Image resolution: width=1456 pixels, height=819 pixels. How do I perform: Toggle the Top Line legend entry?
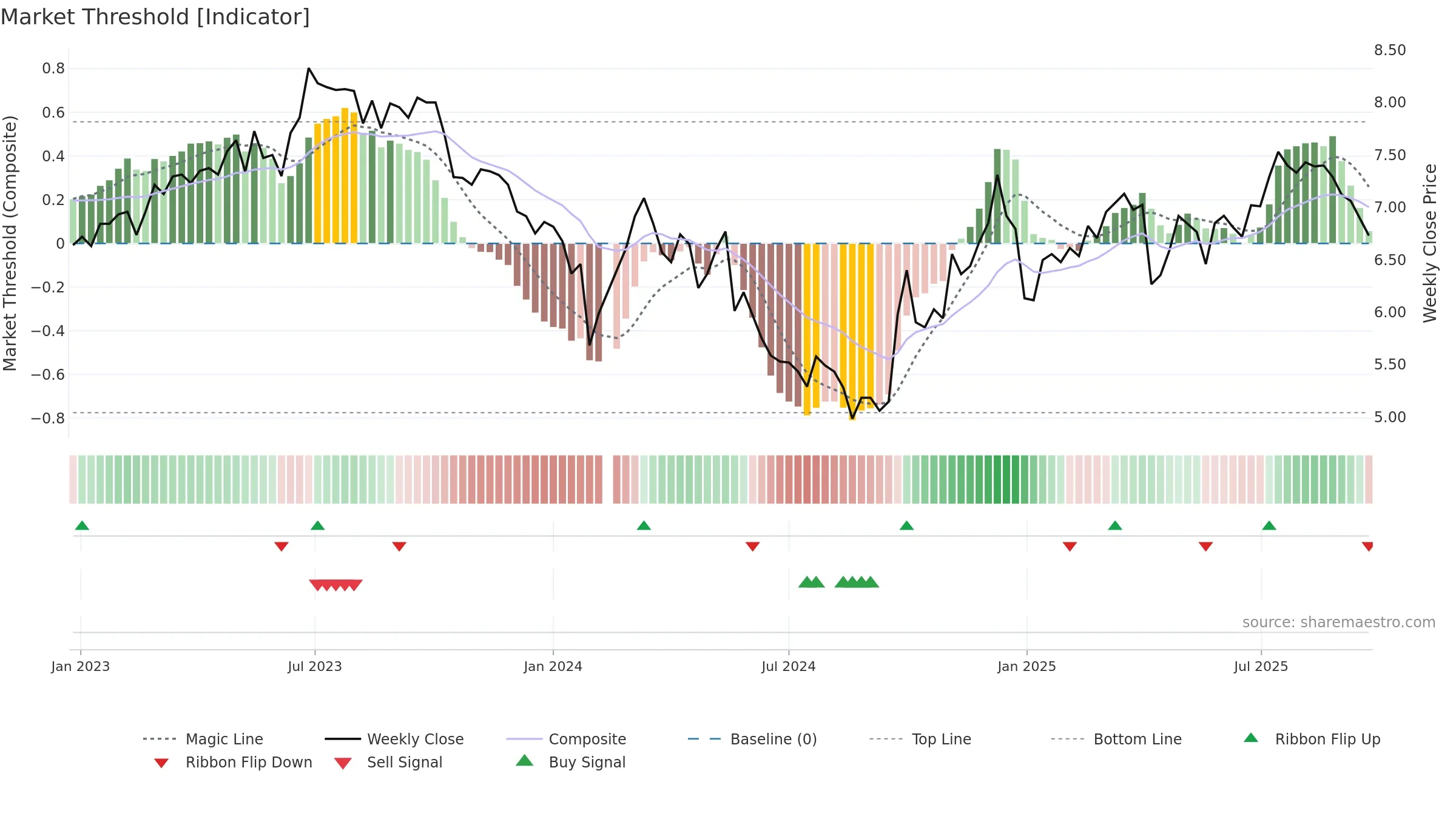pyautogui.click(x=920, y=739)
